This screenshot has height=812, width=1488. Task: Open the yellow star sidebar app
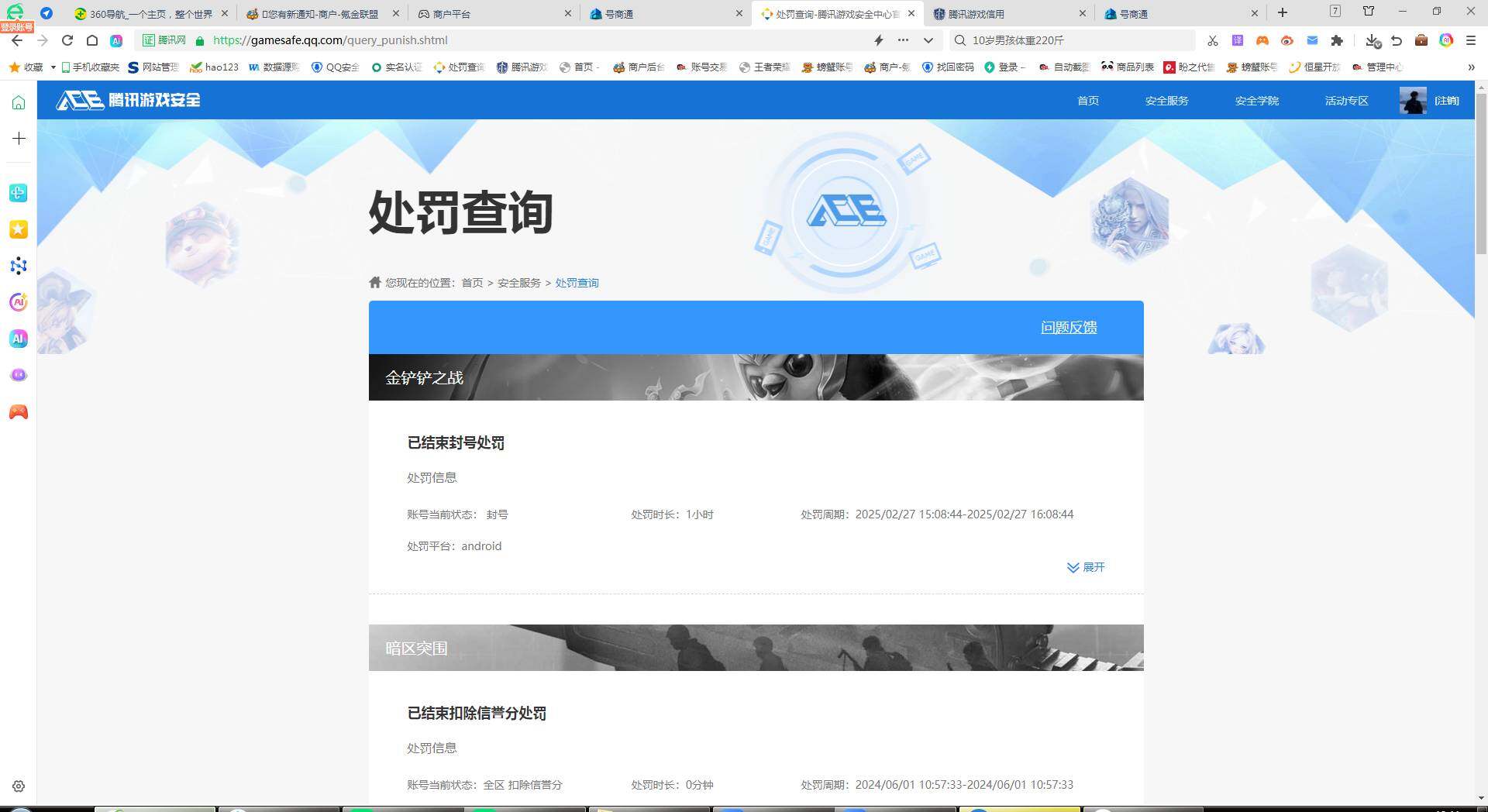pos(19,229)
